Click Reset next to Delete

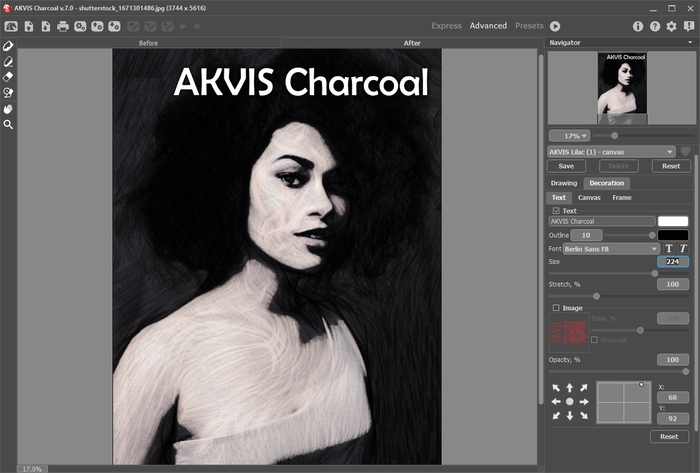point(671,166)
